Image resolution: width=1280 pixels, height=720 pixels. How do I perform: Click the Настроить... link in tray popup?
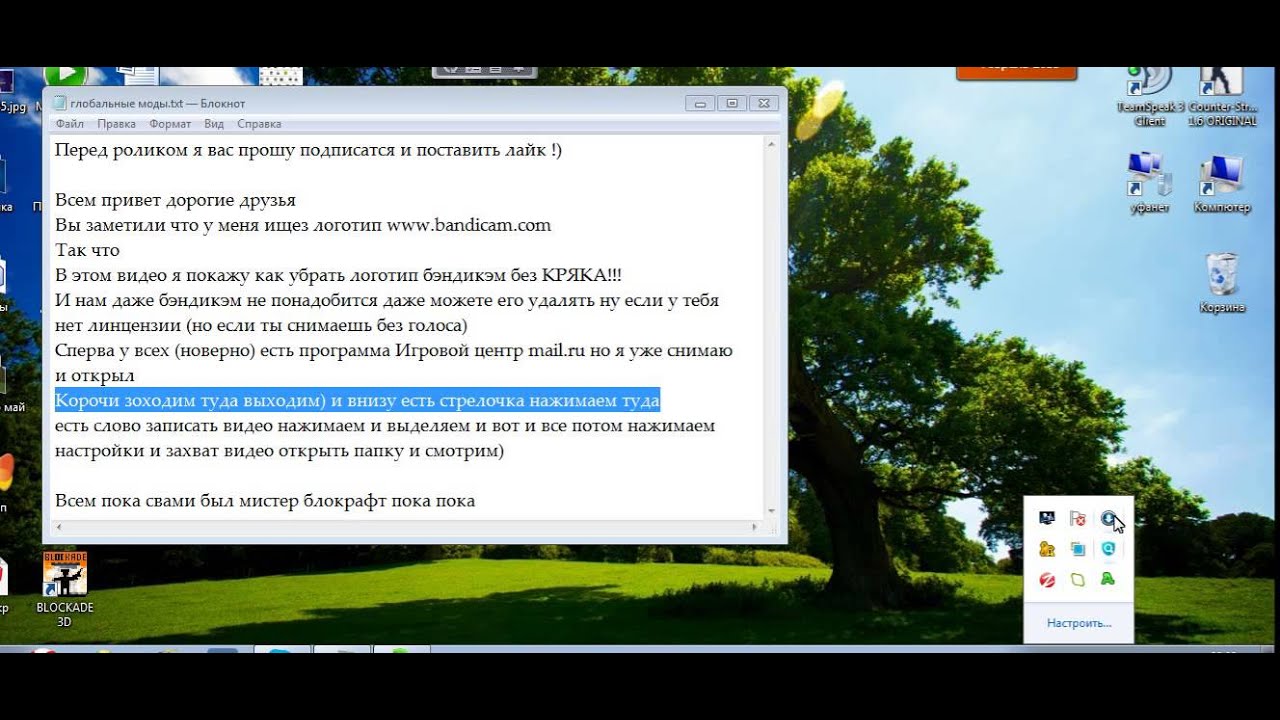point(1079,623)
